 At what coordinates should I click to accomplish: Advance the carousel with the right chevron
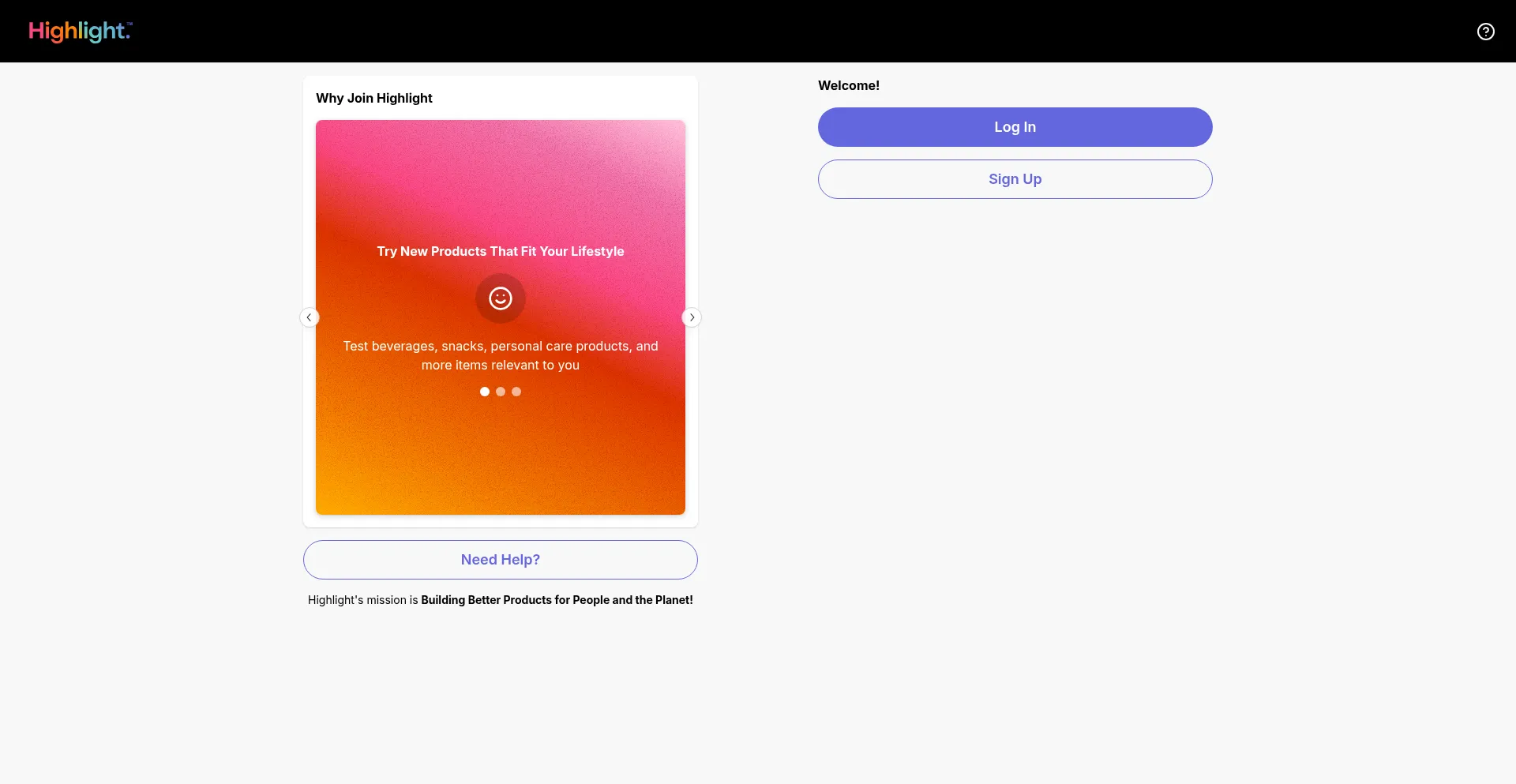pos(692,317)
